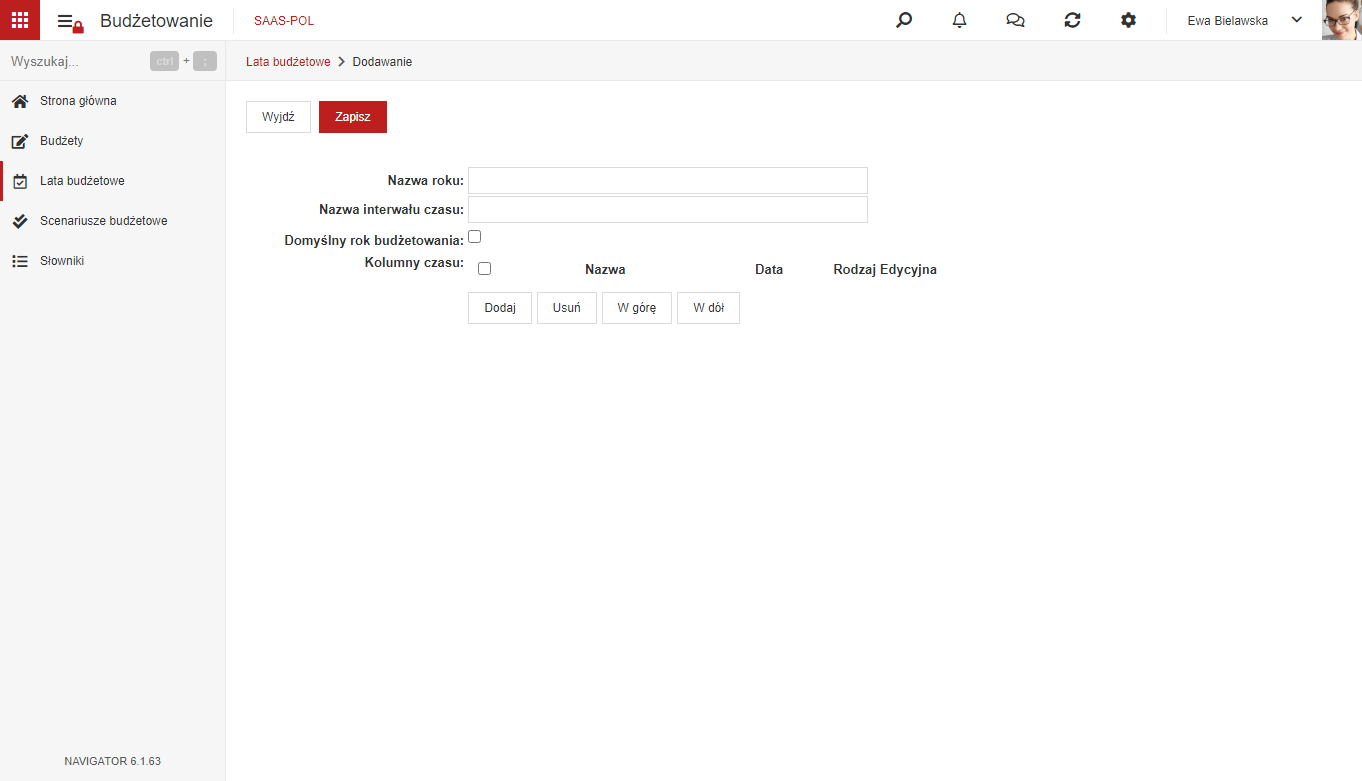This screenshot has width=1362, height=781.
Task: Enable Domyślny rok budżetowania checkbox
Action: [x=475, y=237]
